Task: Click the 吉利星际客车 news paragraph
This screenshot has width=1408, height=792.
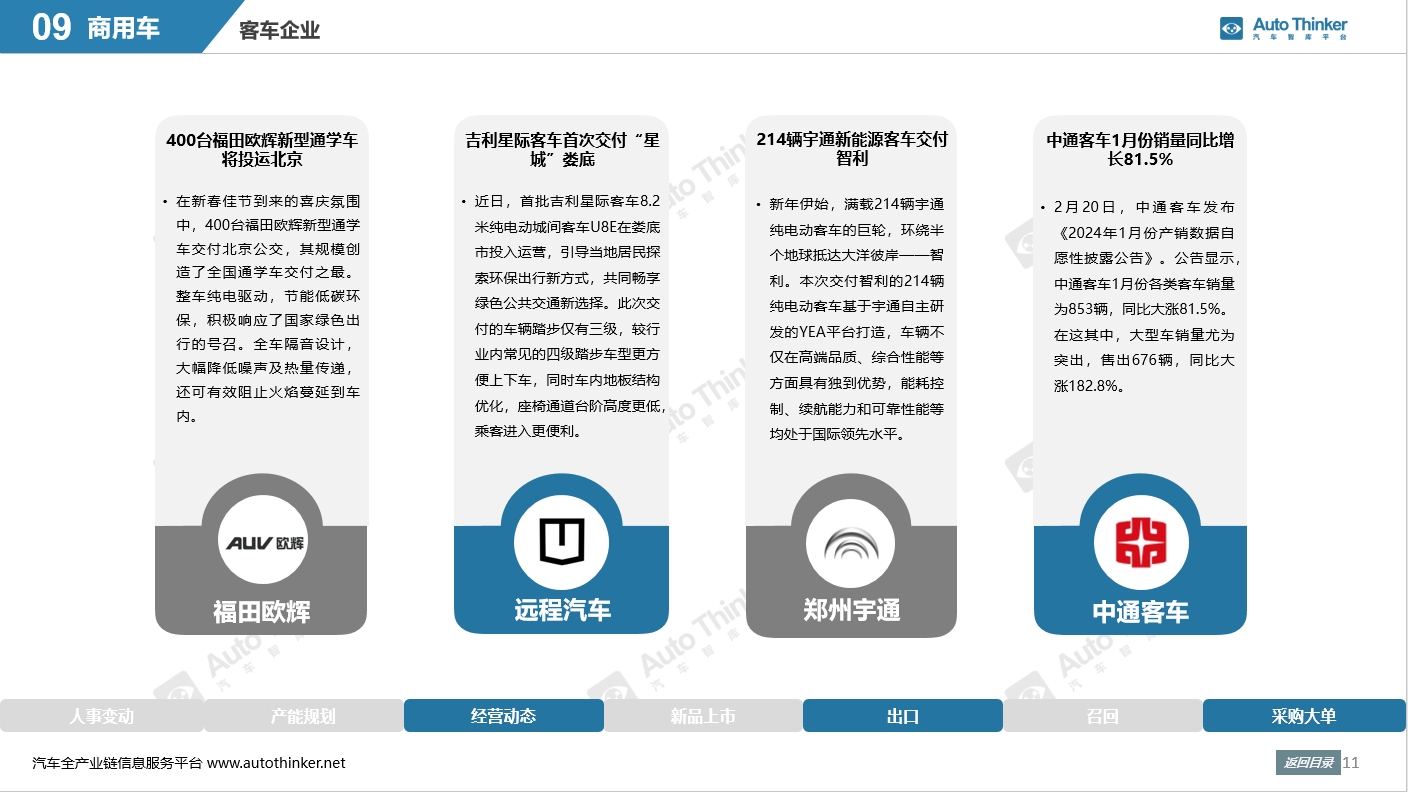Action: 568,316
